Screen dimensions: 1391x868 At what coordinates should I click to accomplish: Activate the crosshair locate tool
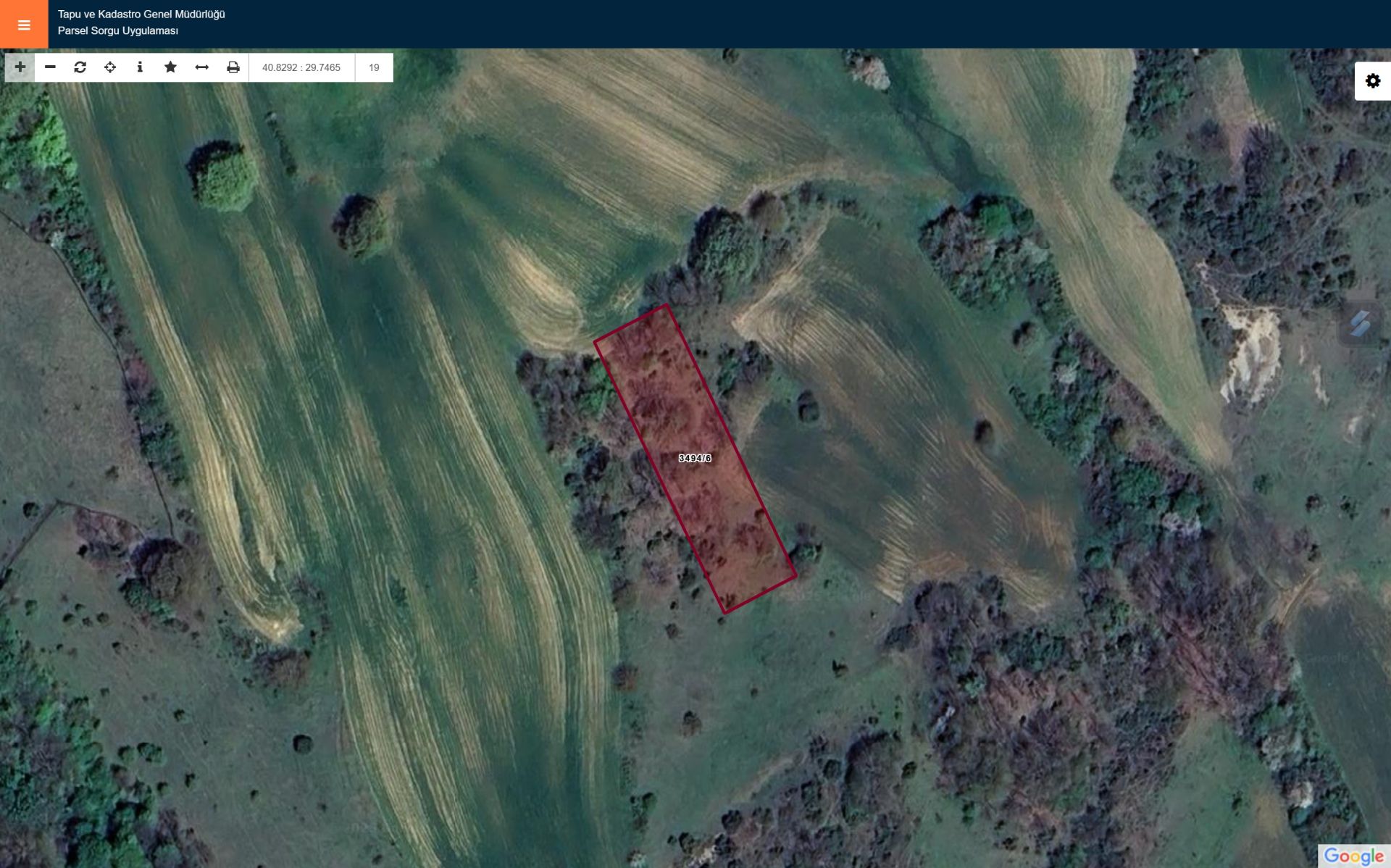pos(110,67)
